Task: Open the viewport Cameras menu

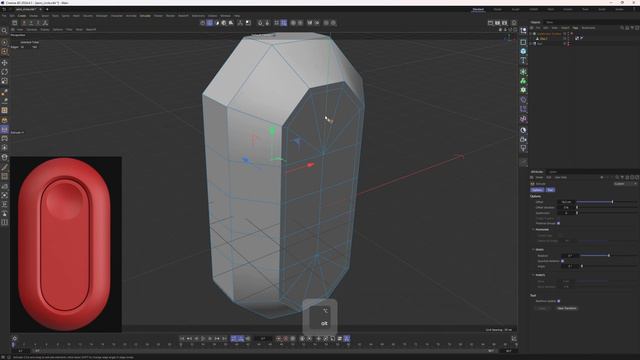Action: (x=31, y=29)
